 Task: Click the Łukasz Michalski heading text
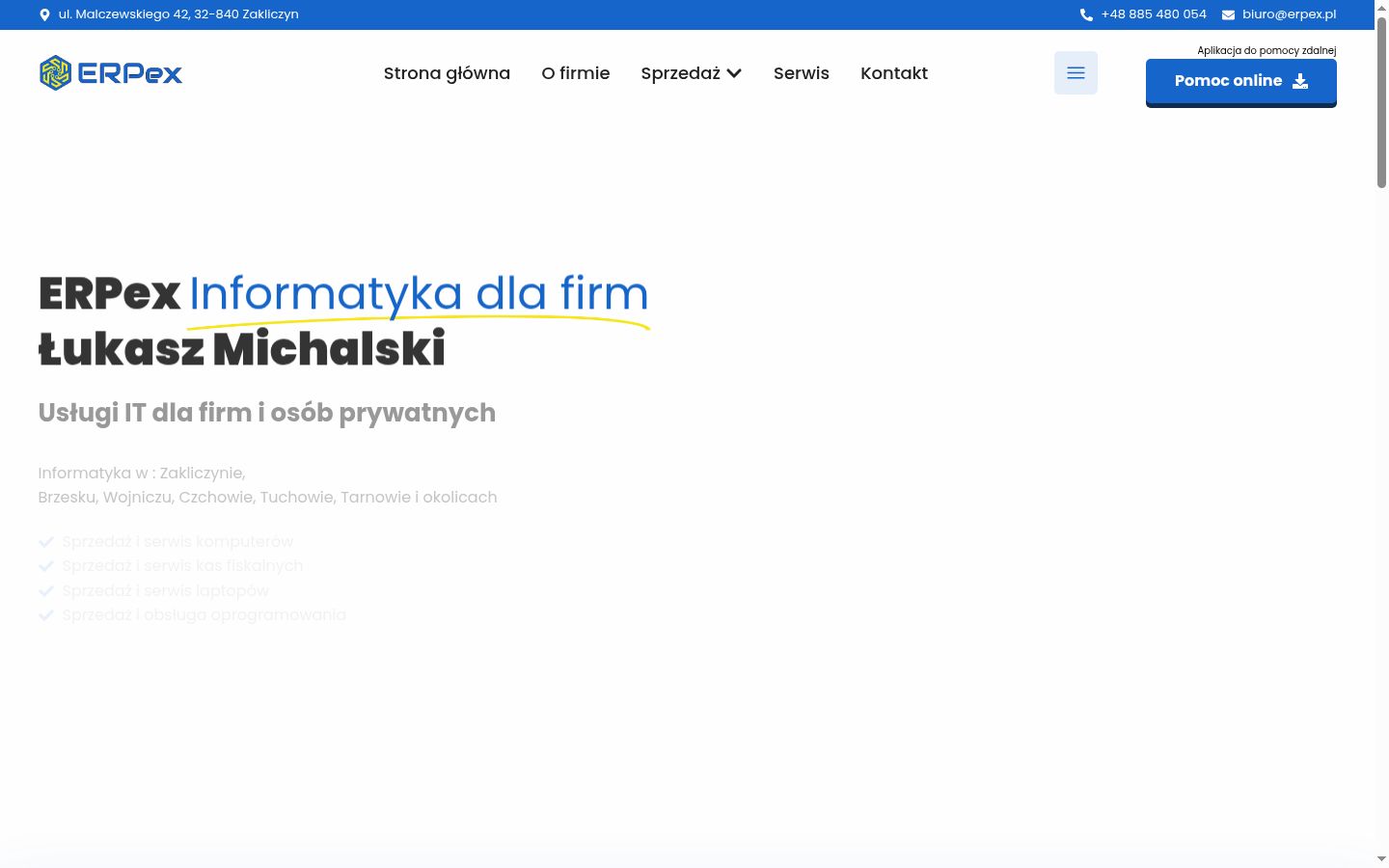tap(242, 348)
